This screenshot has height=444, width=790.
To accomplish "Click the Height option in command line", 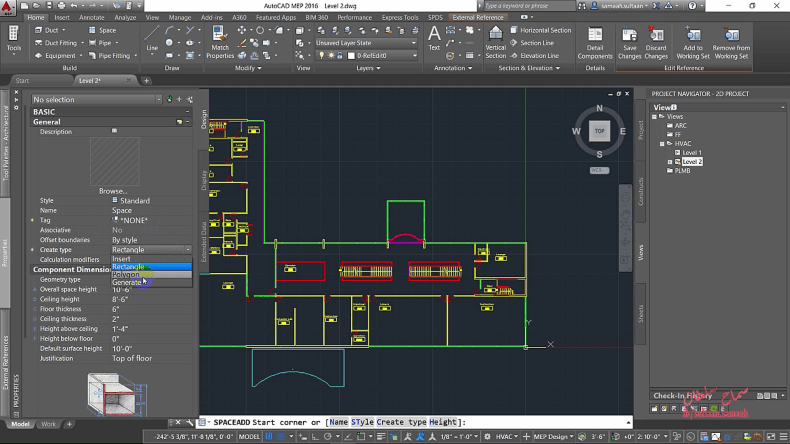I will 442,422.
